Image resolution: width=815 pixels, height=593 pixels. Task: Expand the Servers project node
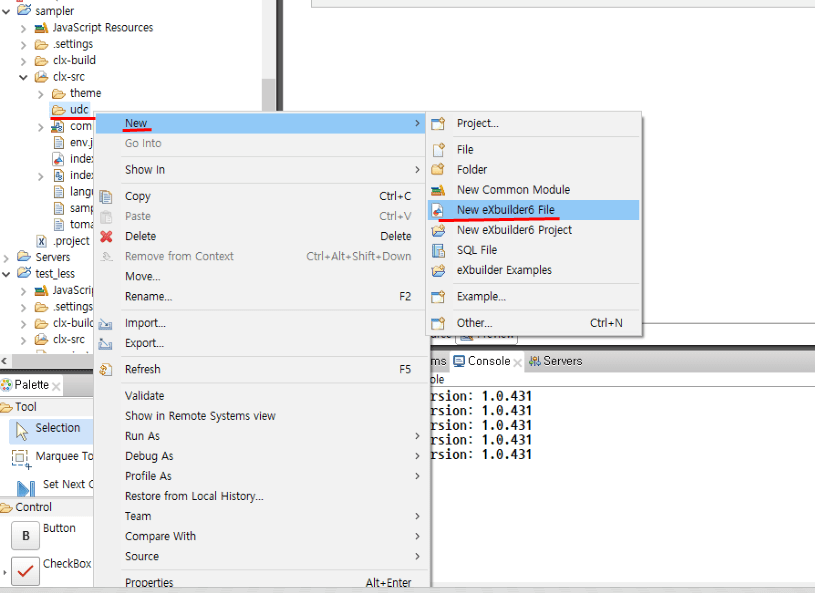pyautogui.click(x=7, y=257)
